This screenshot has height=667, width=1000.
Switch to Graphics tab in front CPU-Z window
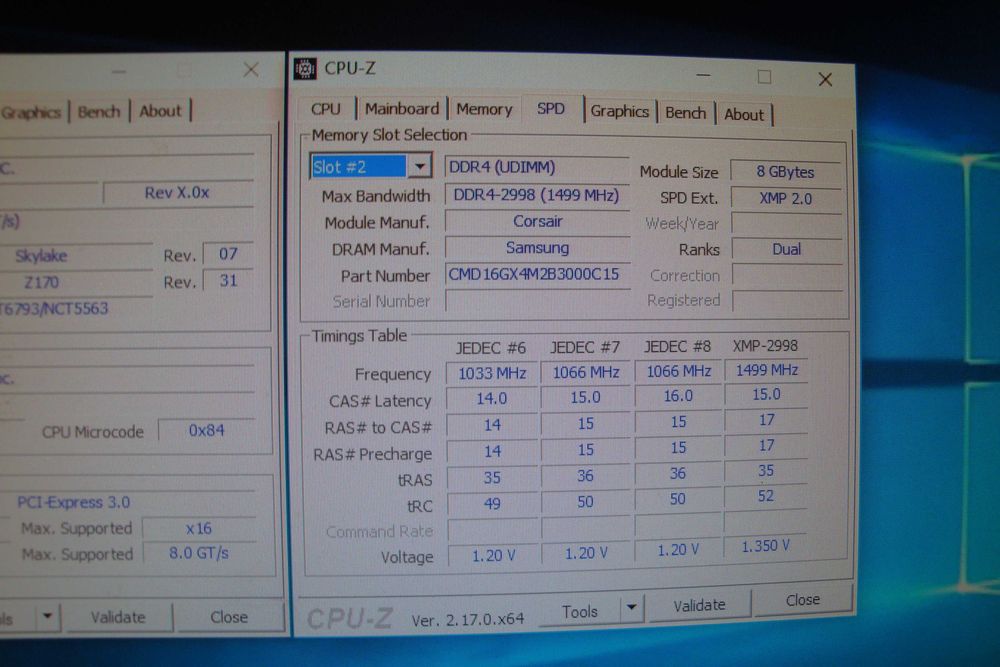tap(619, 112)
